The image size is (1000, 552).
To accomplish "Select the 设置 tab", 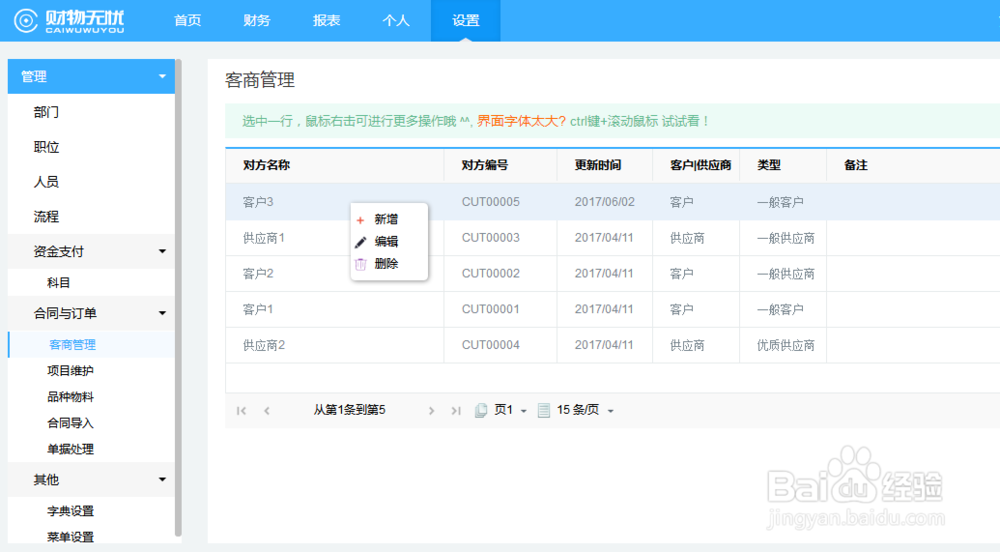I will coord(466,20).
